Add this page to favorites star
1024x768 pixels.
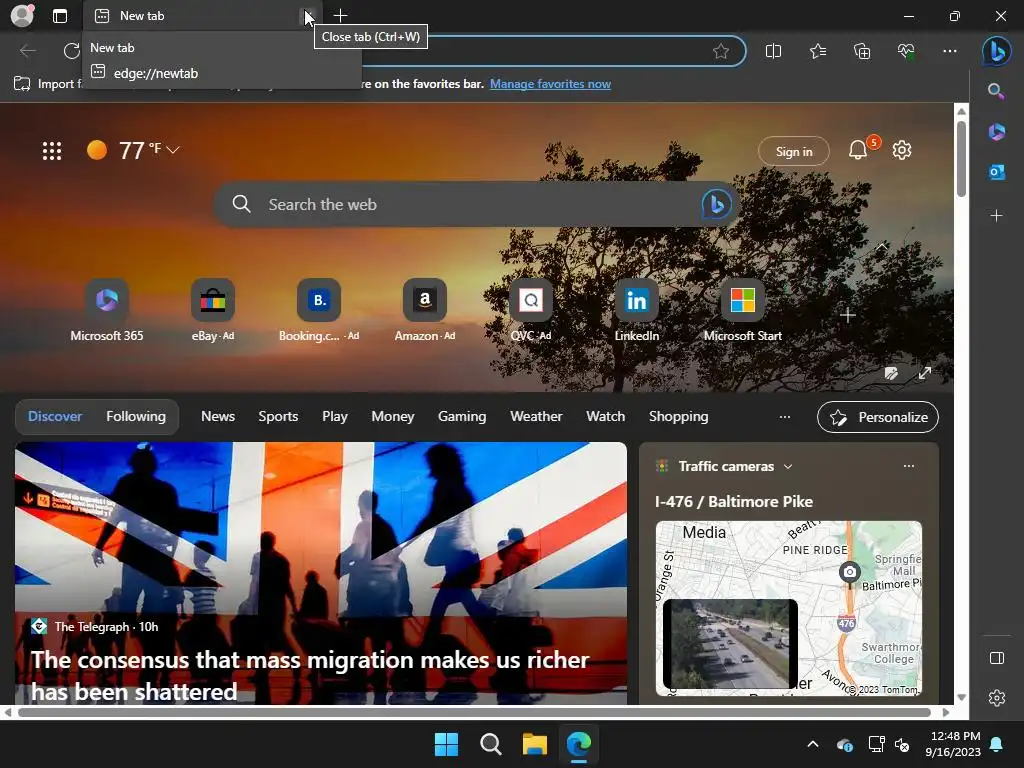[x=721, y=51]
